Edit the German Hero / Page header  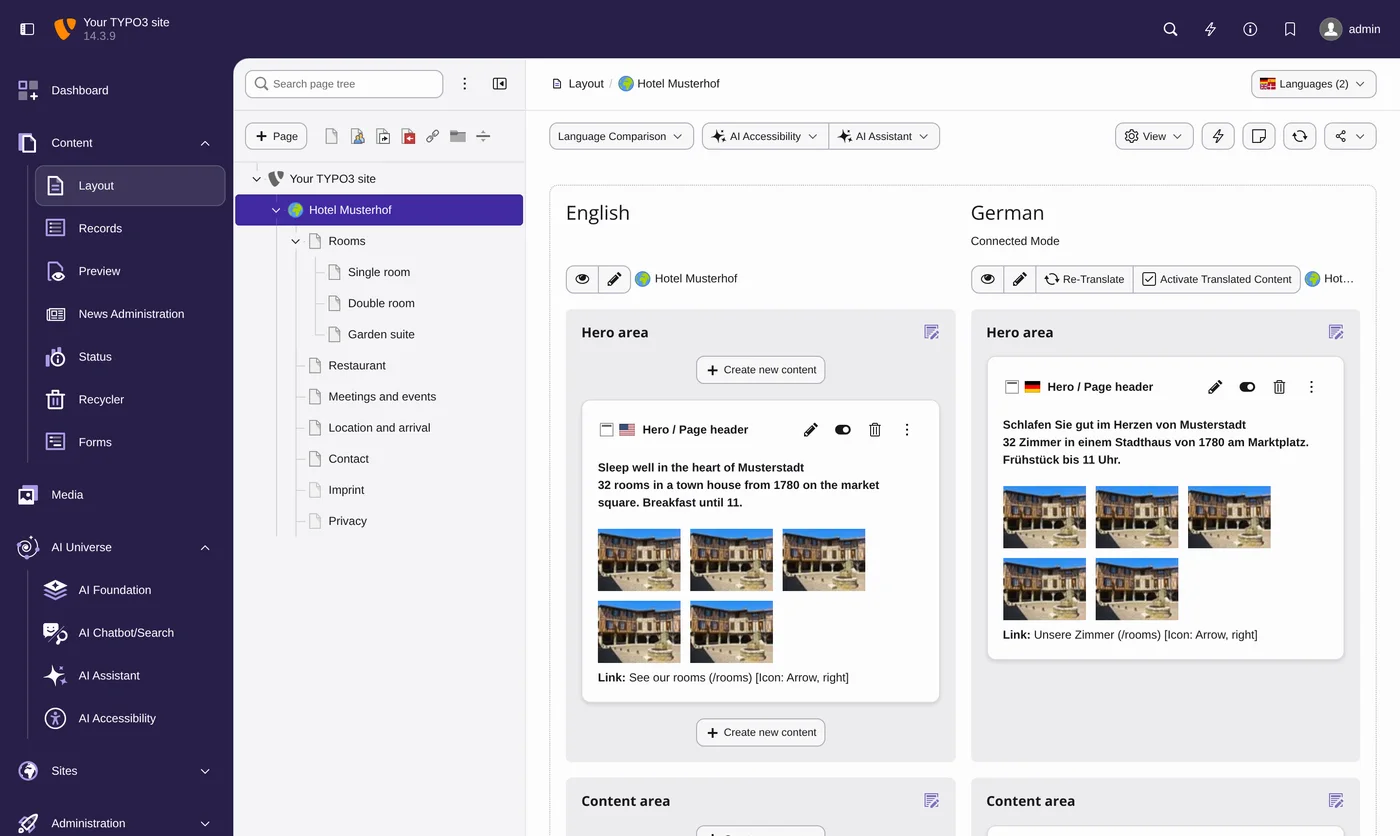pyautogui.click(x=1215, y=387)
